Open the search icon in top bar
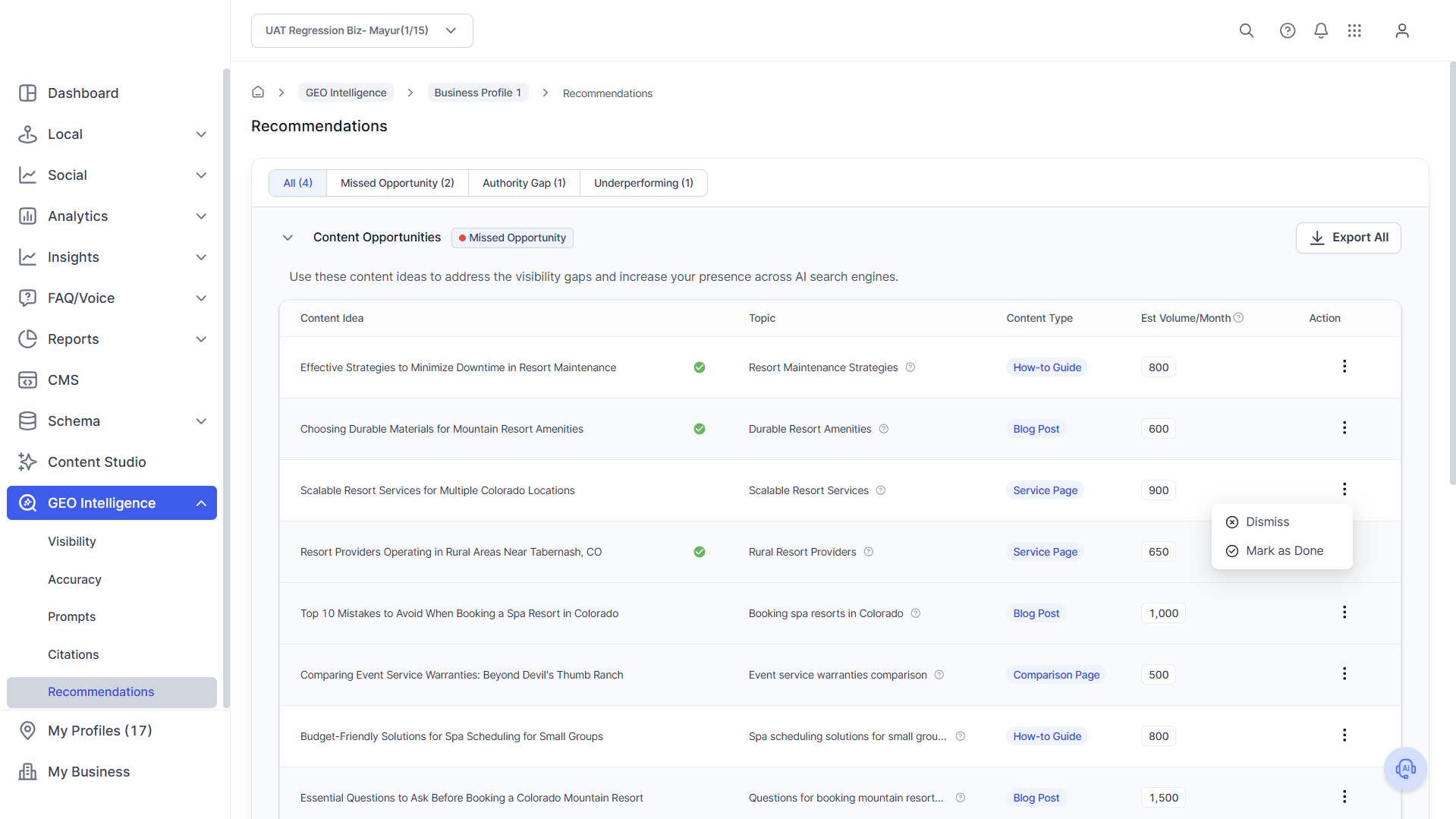1456x819 pixels. (1247, 30)
